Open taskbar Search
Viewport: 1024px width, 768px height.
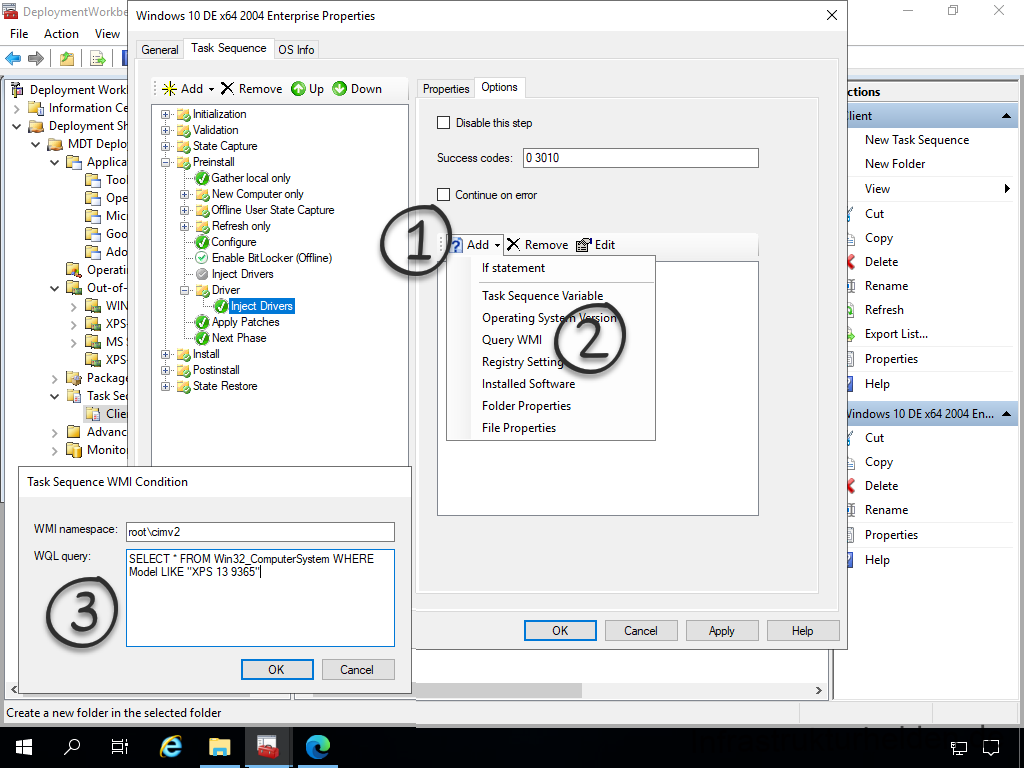[x=72, y=746]
